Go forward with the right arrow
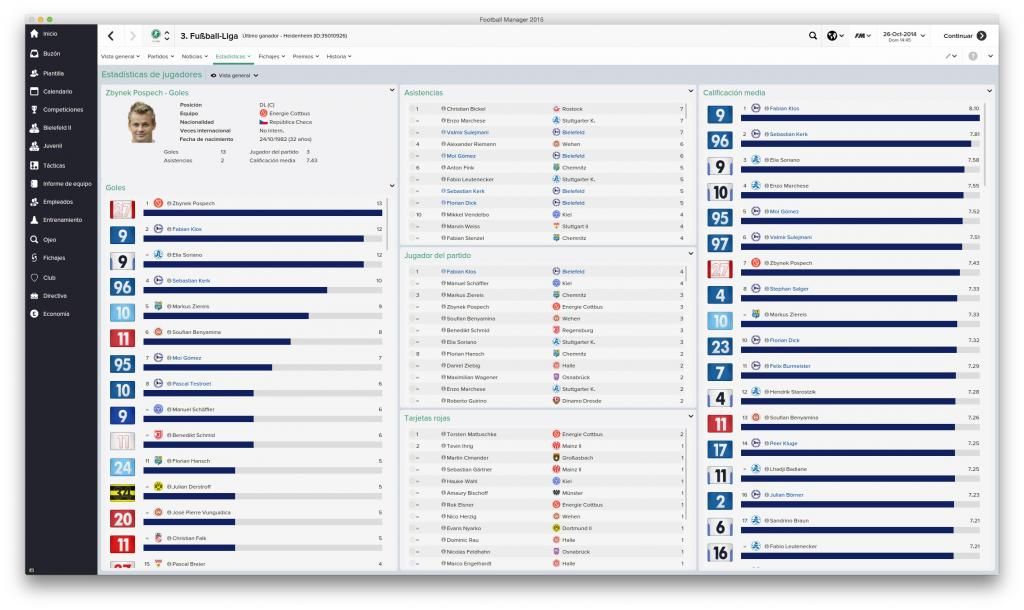 click(133, 36)
